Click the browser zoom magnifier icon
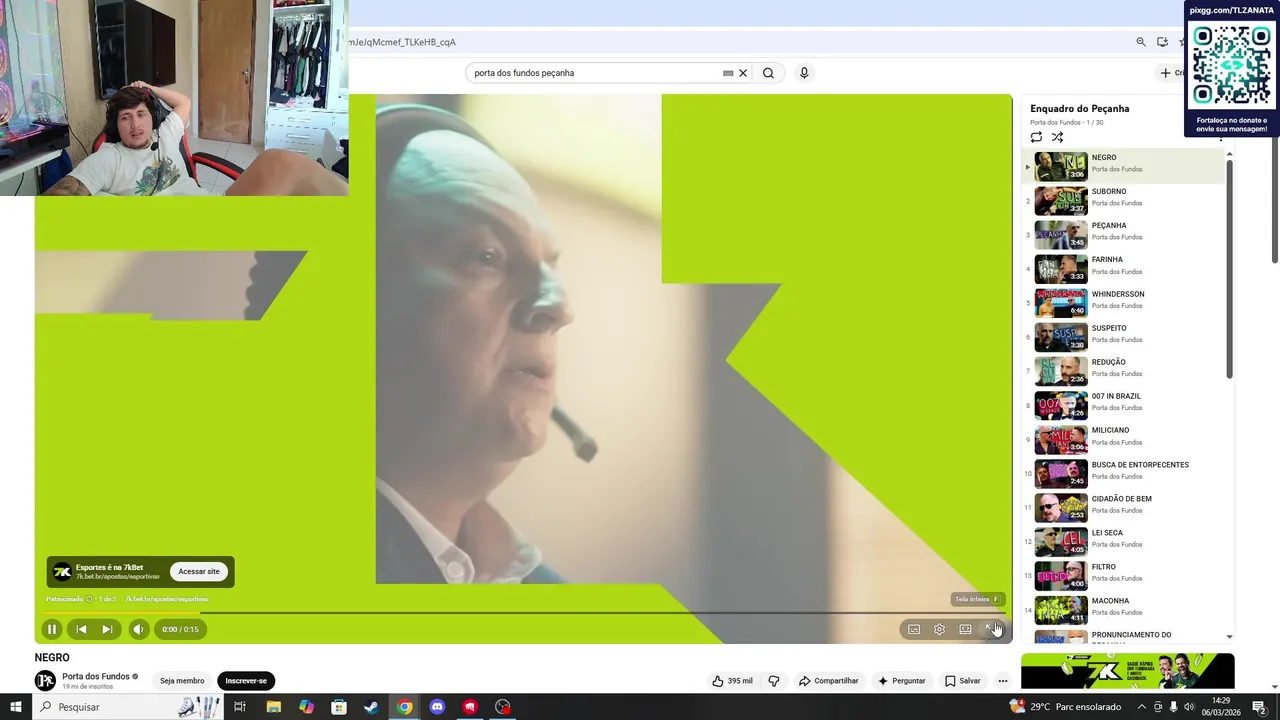The height and width of the screenshot is (720, 1280). [1141, 42]
